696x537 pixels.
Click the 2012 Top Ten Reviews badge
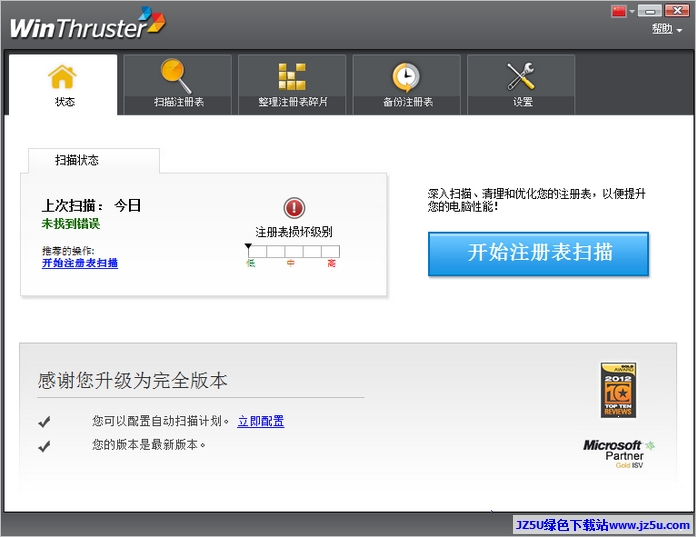[x=618, y=390]
